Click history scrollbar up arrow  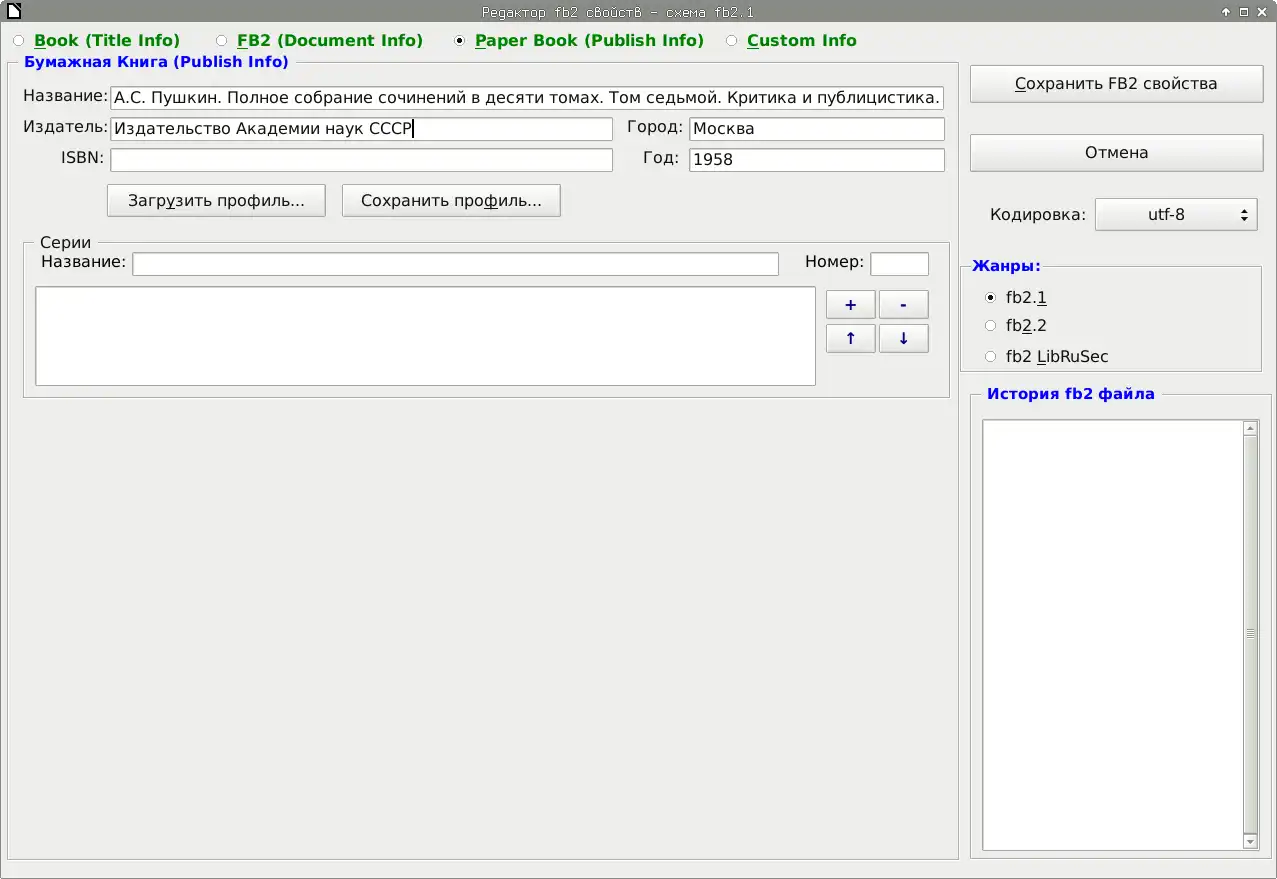pyautogui.click(x=1250, y=428)
